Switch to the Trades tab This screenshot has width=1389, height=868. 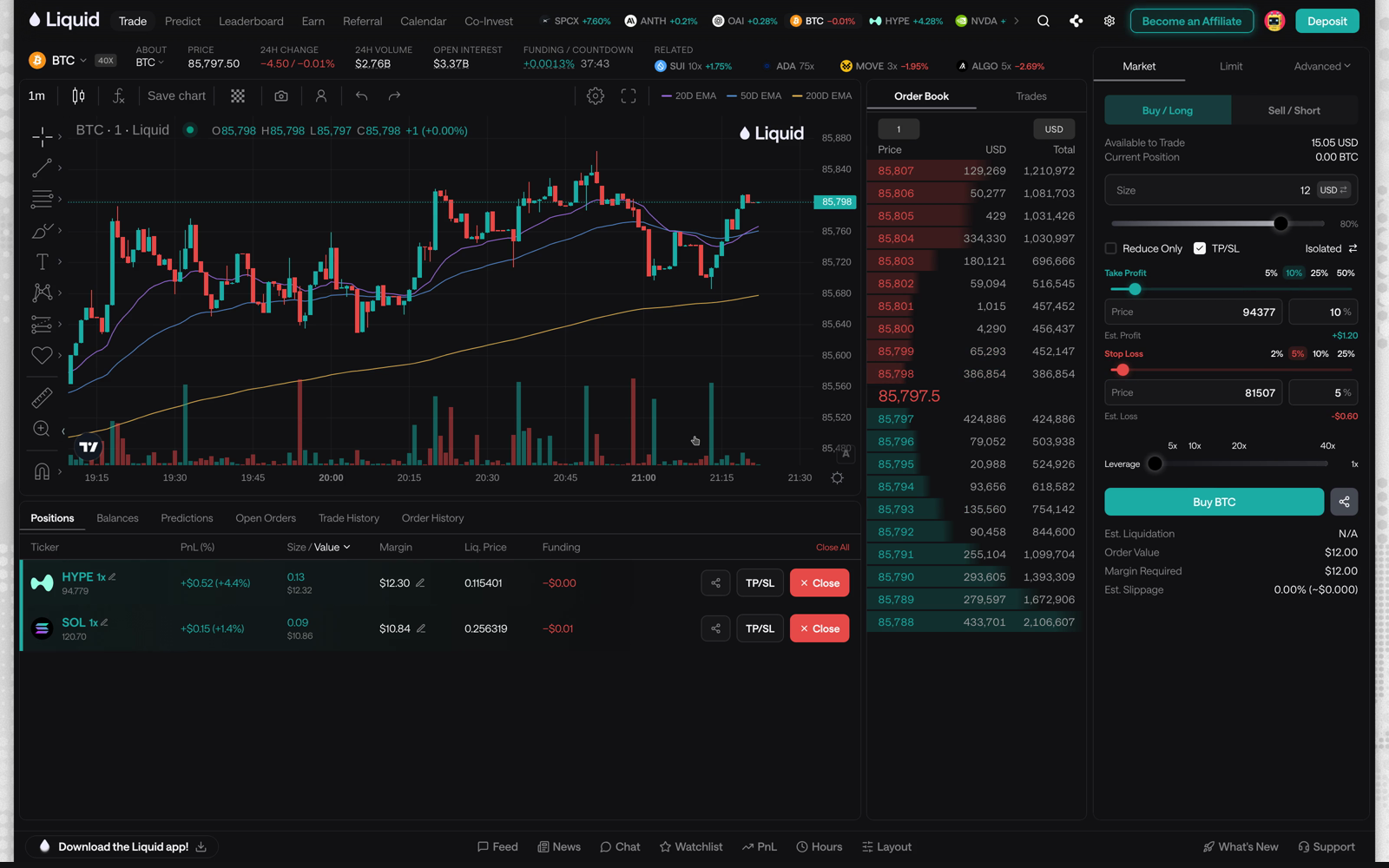(1031, 96)
